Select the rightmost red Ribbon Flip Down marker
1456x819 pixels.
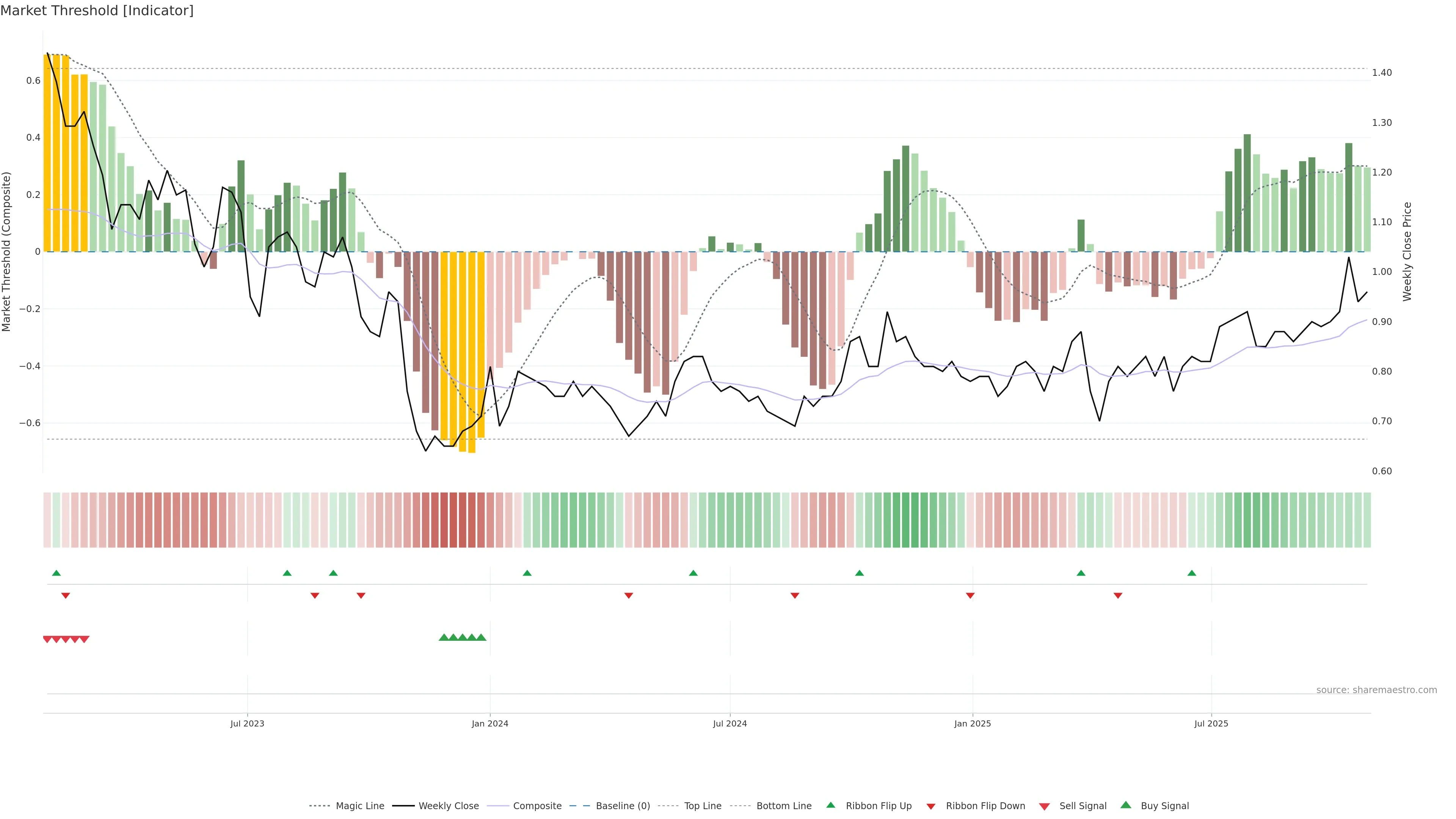pyautogui.click(x=1117, y=595)
